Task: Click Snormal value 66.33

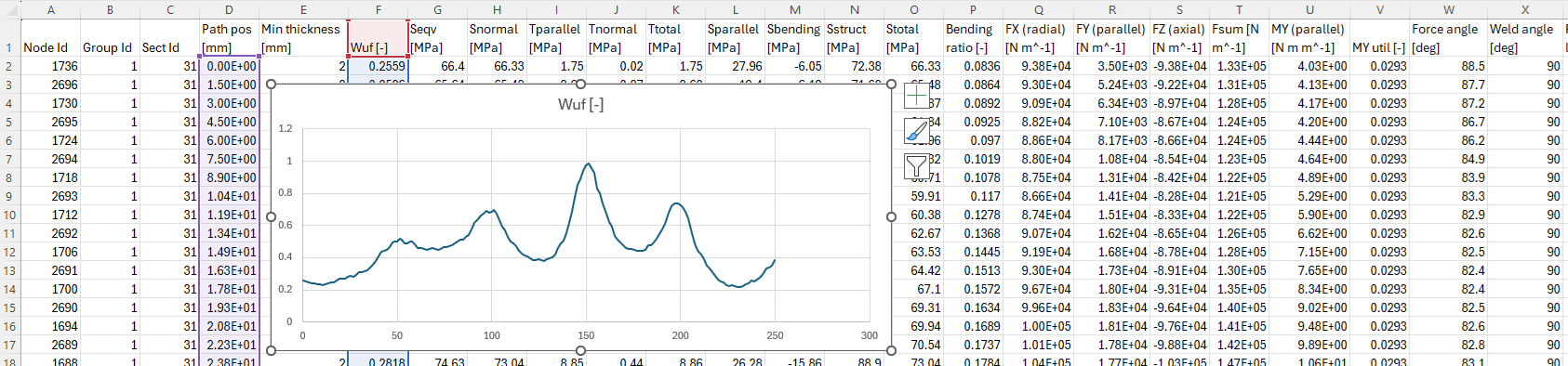Action: [498, 66]
